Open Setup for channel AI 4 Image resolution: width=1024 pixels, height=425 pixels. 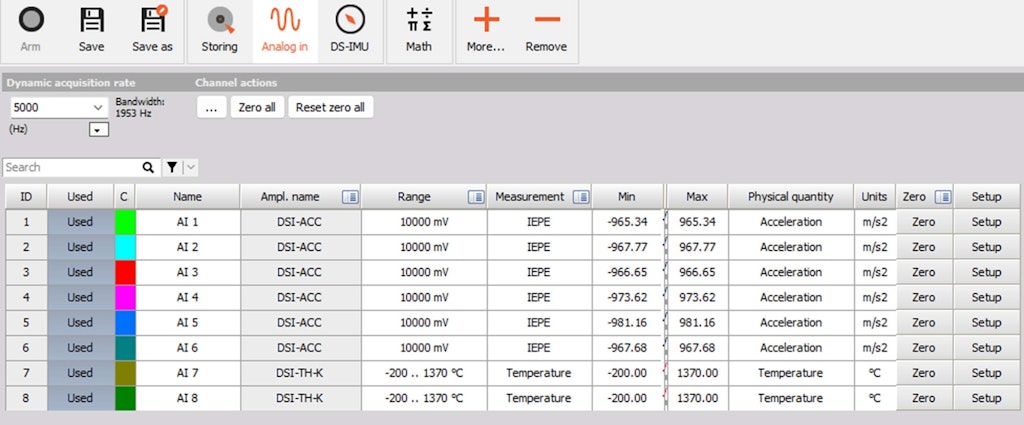pos(986,297)
